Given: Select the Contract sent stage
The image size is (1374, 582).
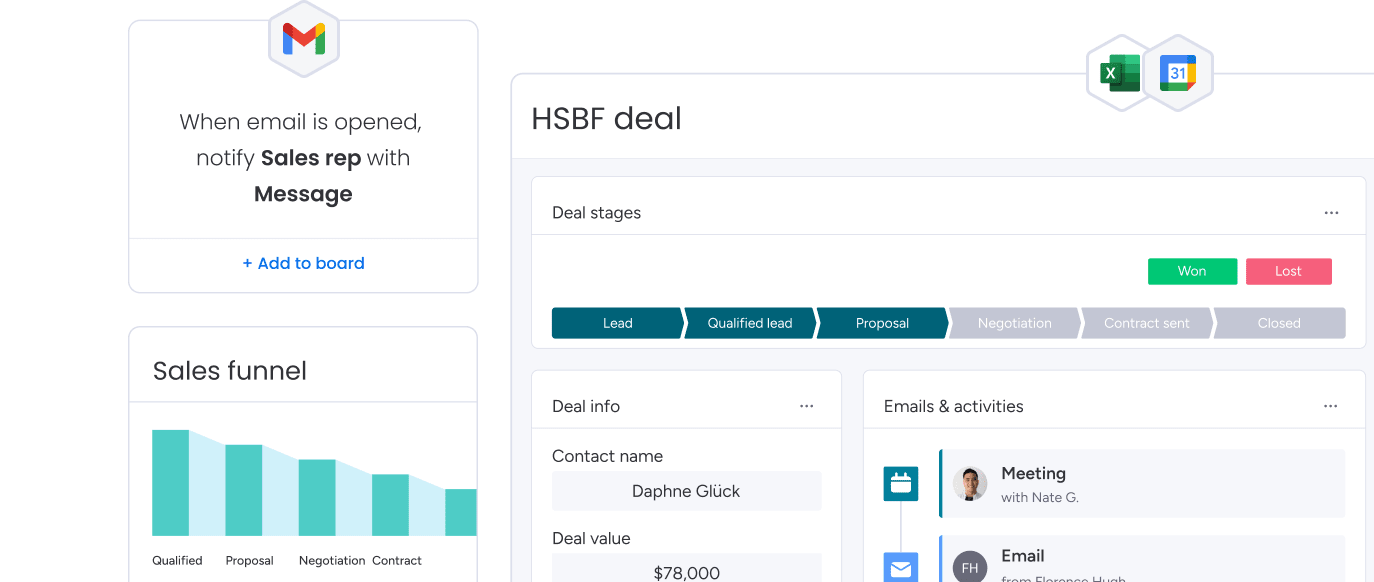Looking at the screenshot, I should pos(1147,323).
